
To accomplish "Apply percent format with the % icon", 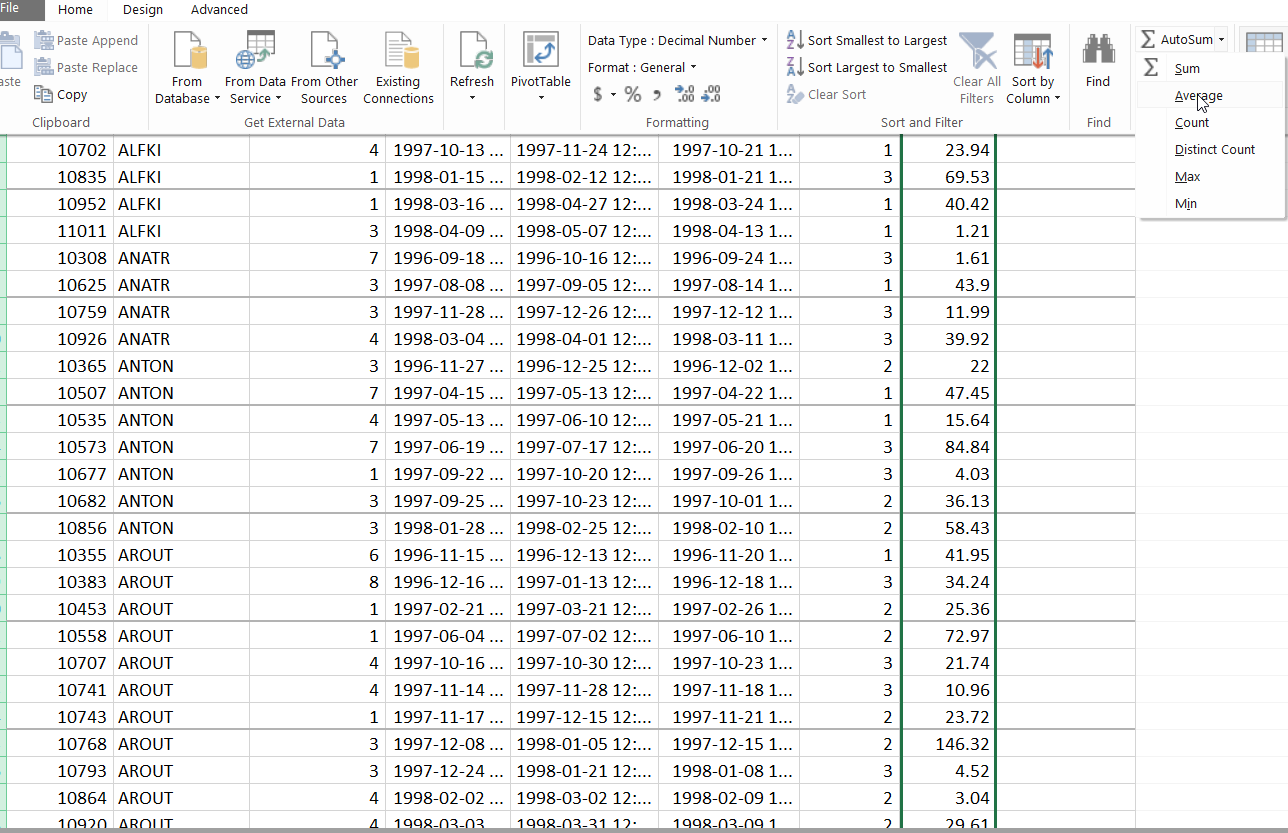I will [633, 94].
